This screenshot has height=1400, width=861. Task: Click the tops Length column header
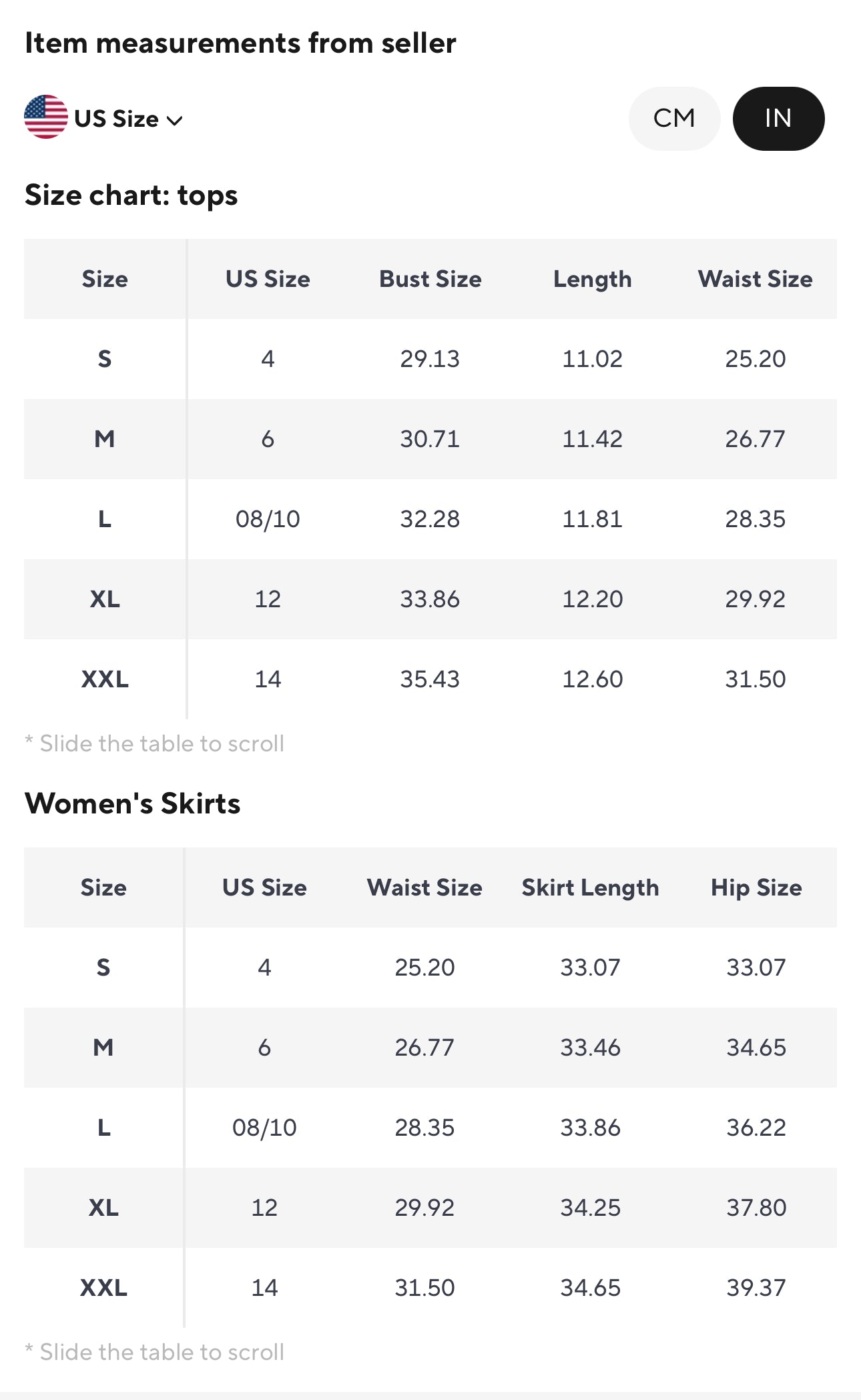pyautogui.click(x=592, y=279)
